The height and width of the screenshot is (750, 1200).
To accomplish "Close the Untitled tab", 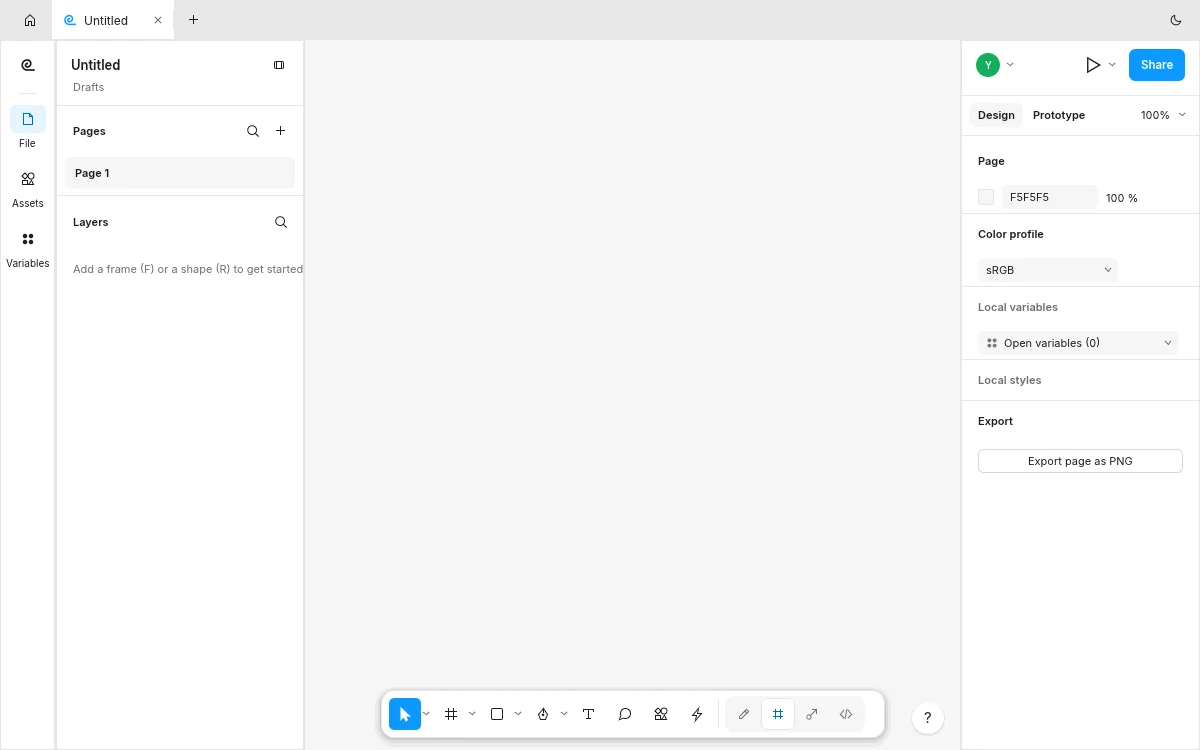I will coord(158,20).
